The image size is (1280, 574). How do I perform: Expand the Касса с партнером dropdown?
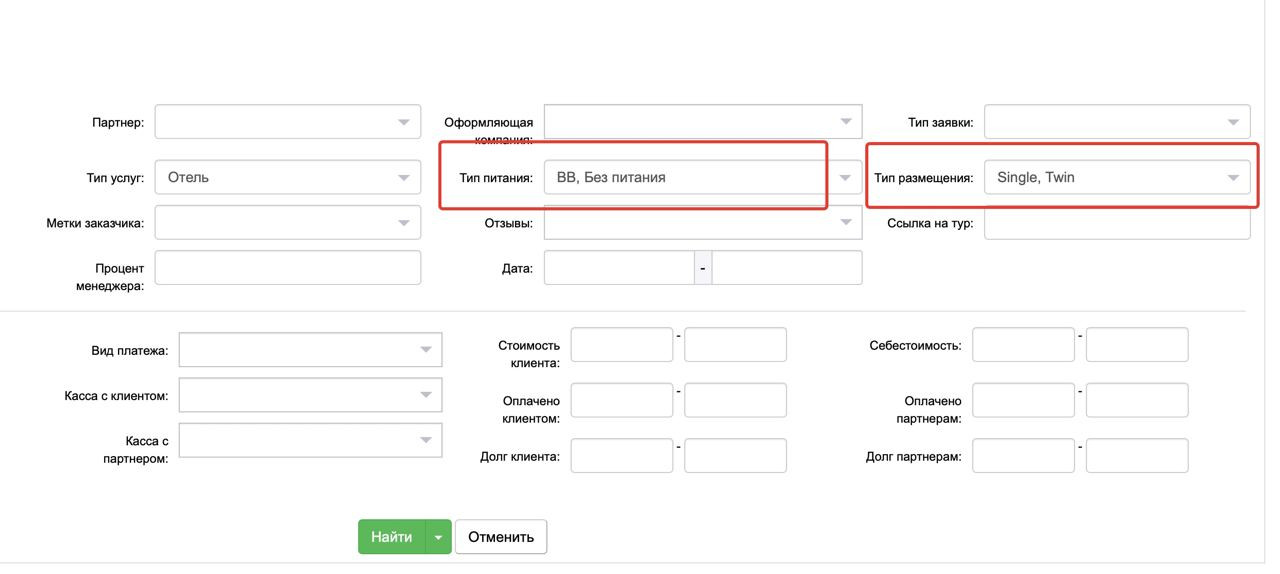click(310, 440)
